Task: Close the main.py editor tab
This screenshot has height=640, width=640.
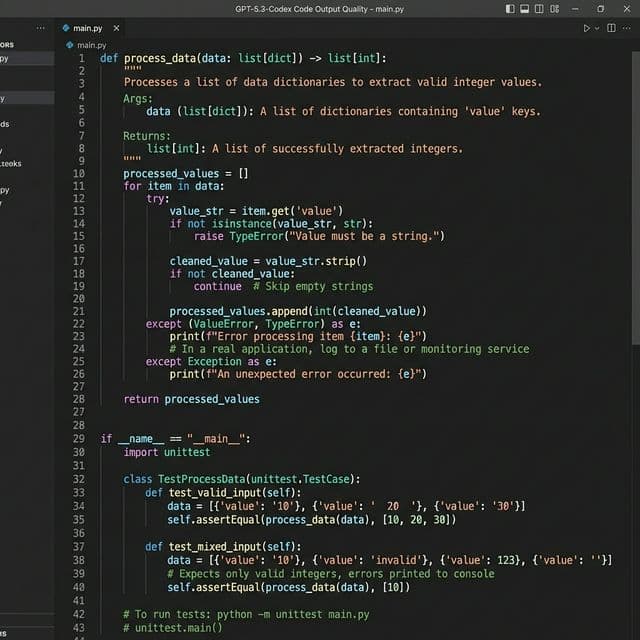Action: [x=116, y=28]
